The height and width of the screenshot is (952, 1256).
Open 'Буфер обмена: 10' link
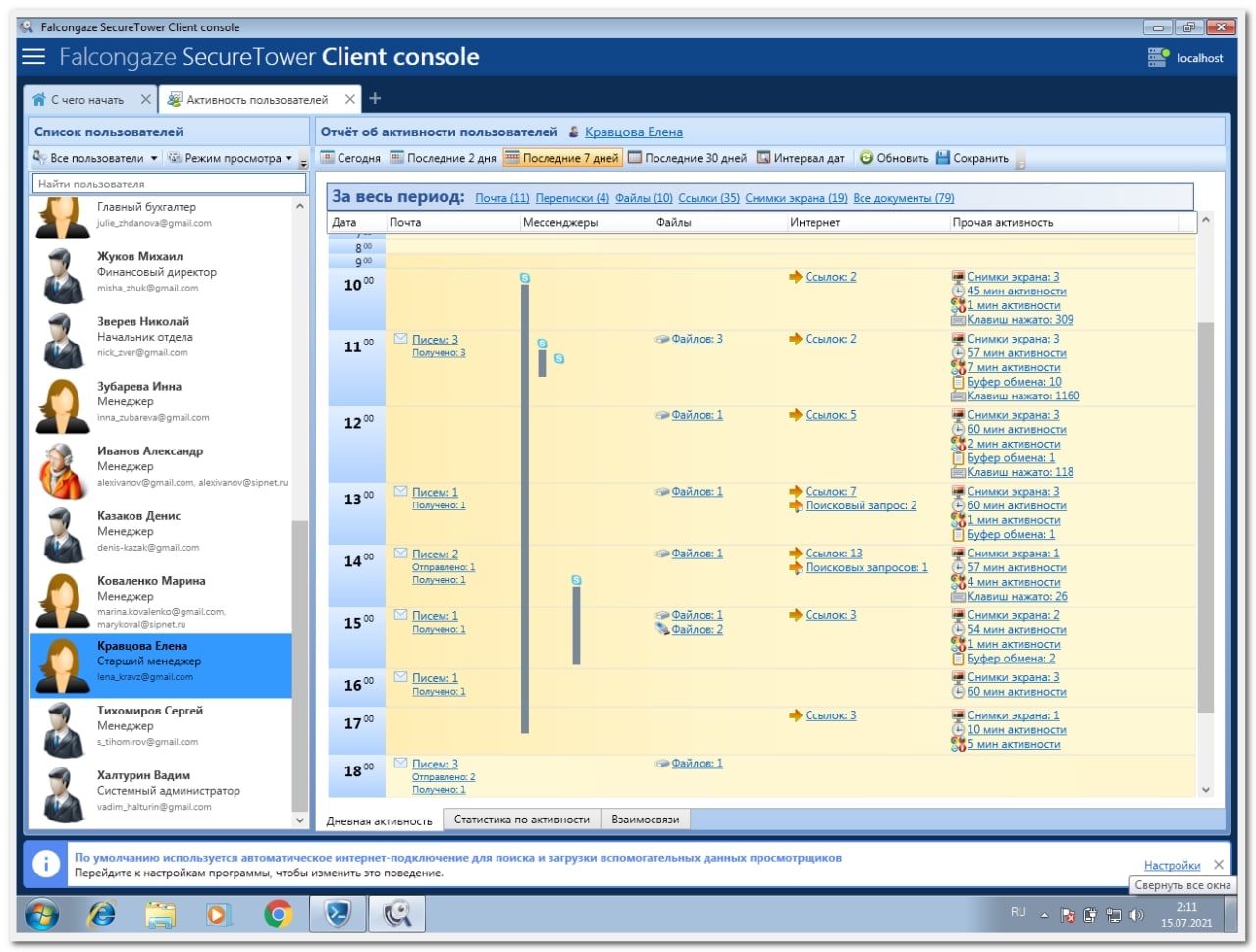(1014, 382)
